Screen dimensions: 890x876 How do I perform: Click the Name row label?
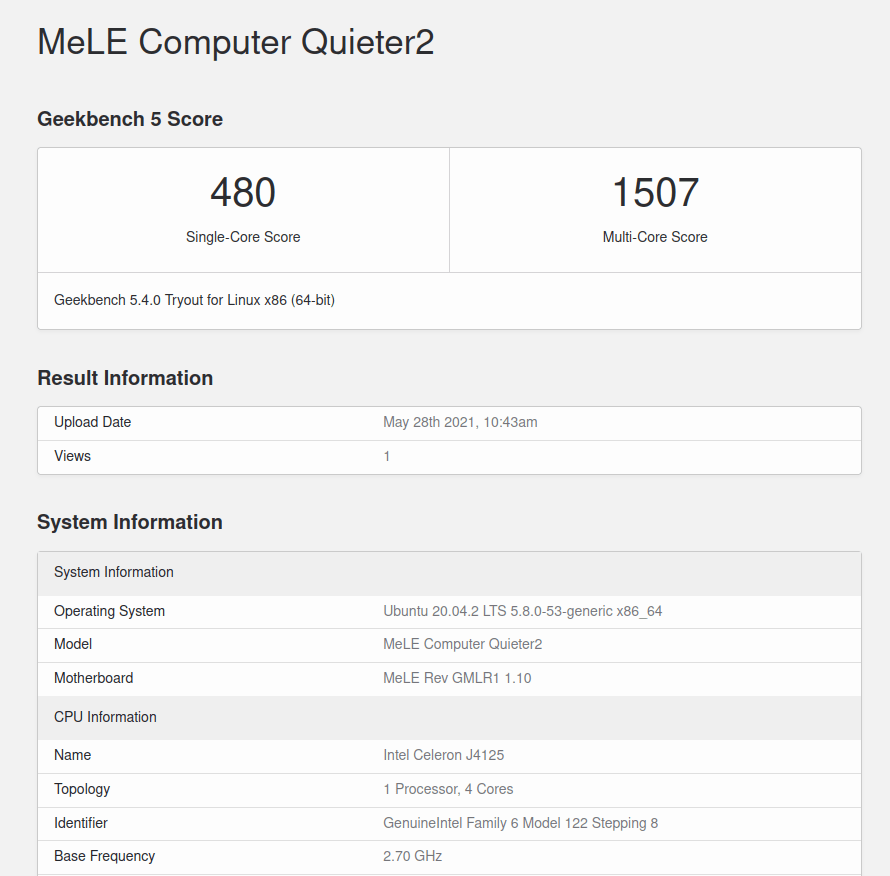tap(73, 755)
